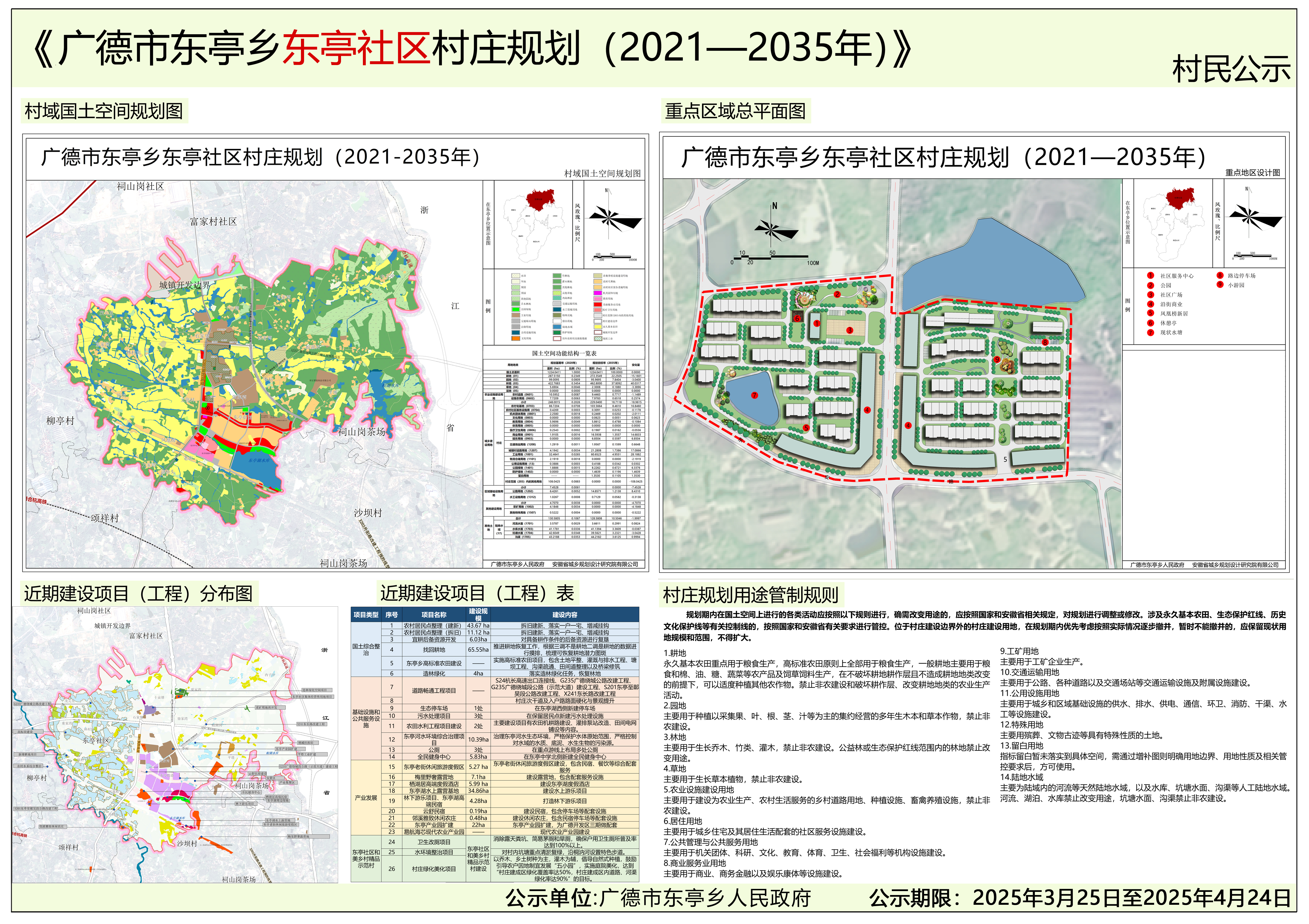Click legend marker 2 beside 公园

click(1151, 286)
